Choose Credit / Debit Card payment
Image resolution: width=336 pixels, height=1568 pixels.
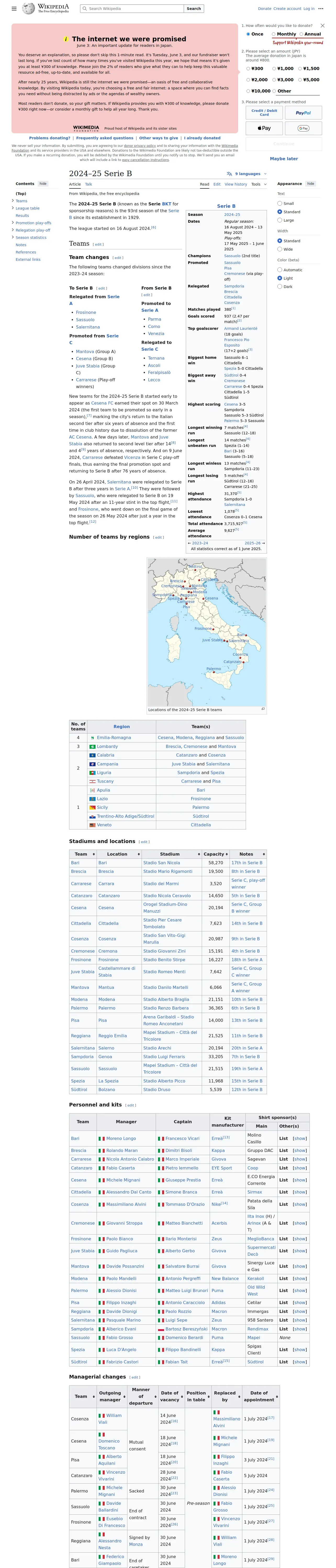264,113
